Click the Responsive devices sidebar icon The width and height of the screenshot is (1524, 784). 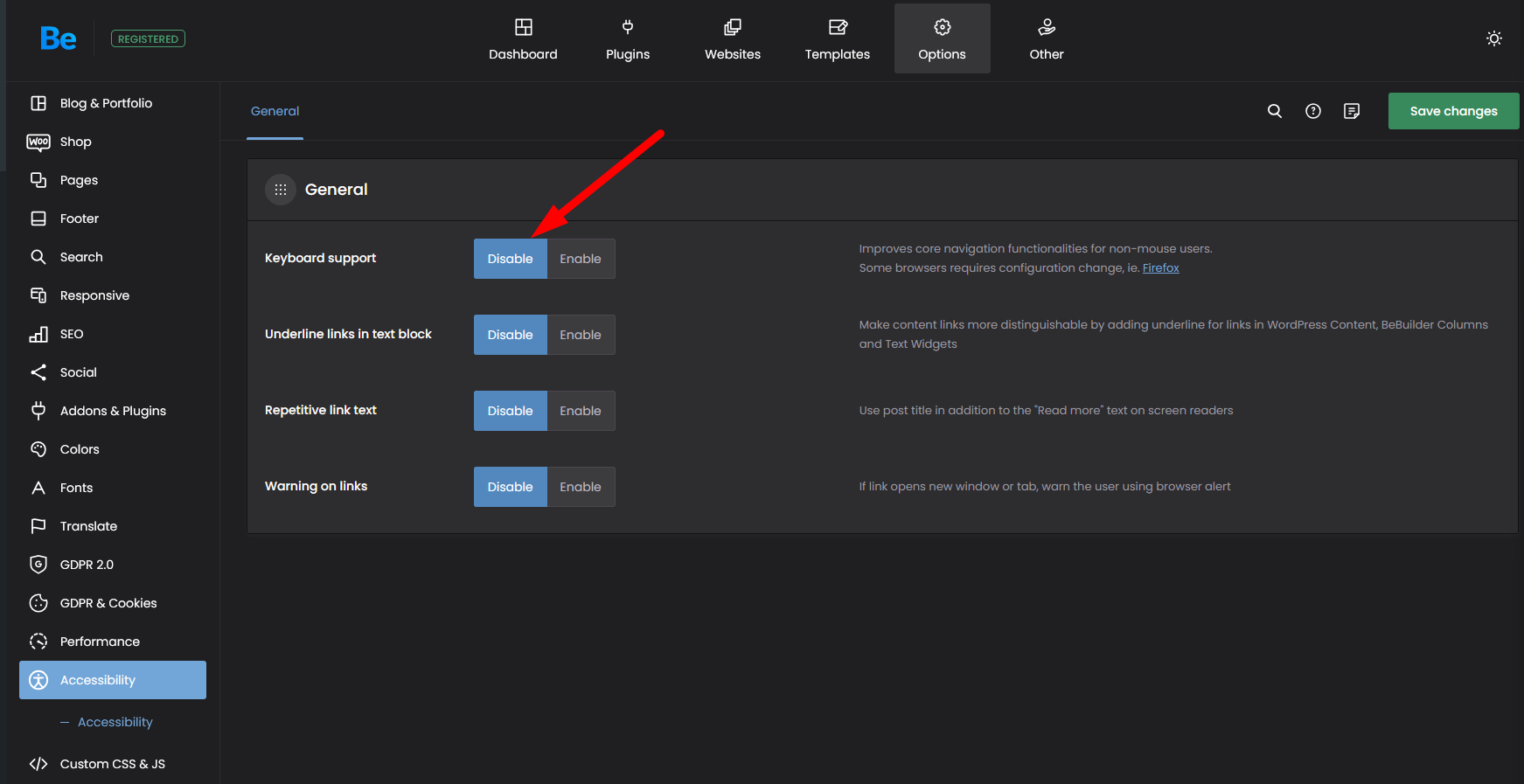[38, 295]
